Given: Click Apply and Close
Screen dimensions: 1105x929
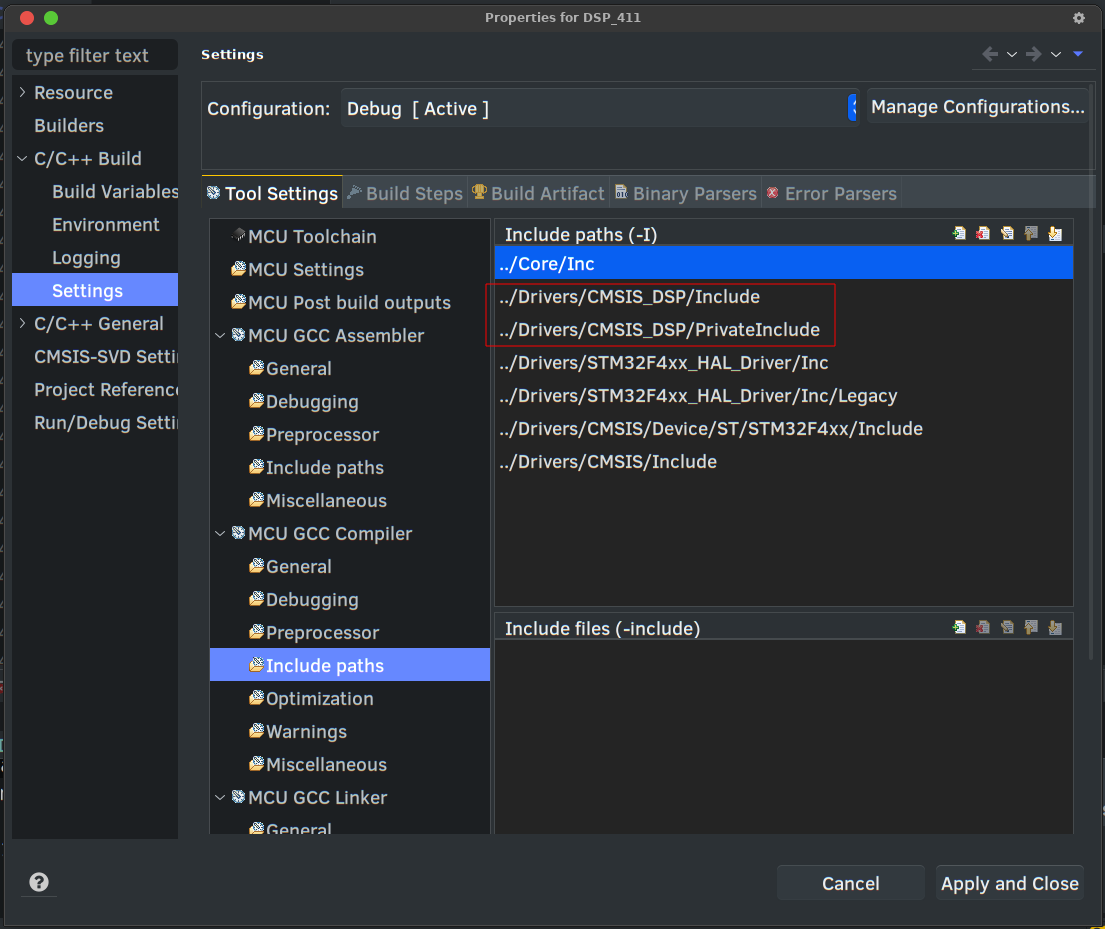Looking at the screenshot, I should [1009, 882].
